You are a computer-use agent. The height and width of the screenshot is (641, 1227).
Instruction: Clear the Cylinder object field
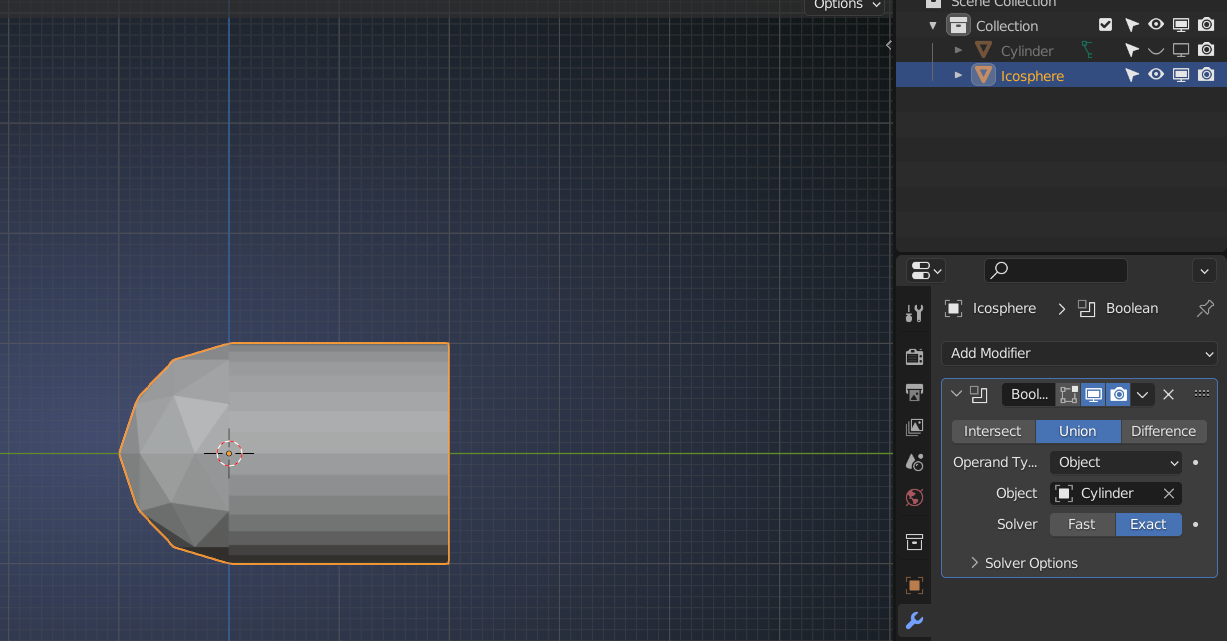pos(1168,493)
